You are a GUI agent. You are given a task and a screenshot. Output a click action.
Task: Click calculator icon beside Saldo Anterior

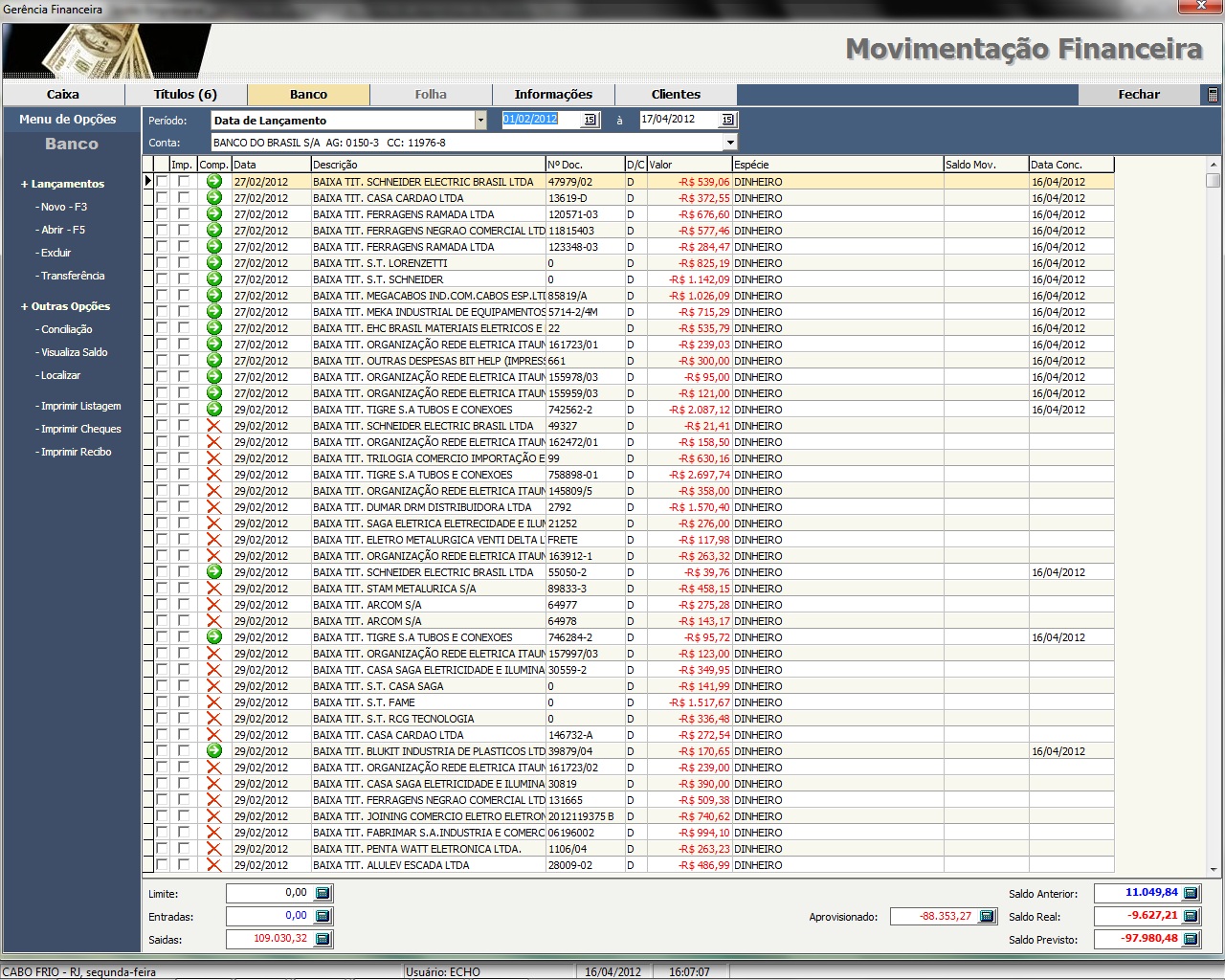click(1191, 893)
